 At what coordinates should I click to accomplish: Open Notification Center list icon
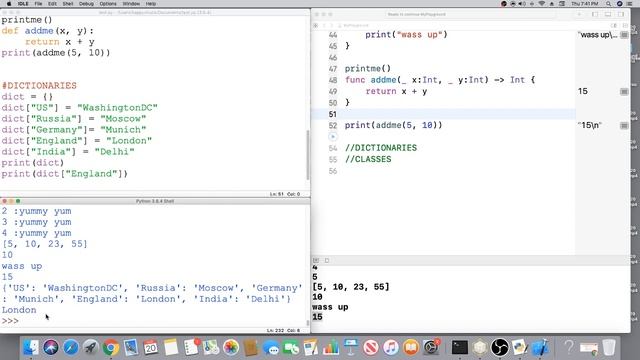[629, 4]
